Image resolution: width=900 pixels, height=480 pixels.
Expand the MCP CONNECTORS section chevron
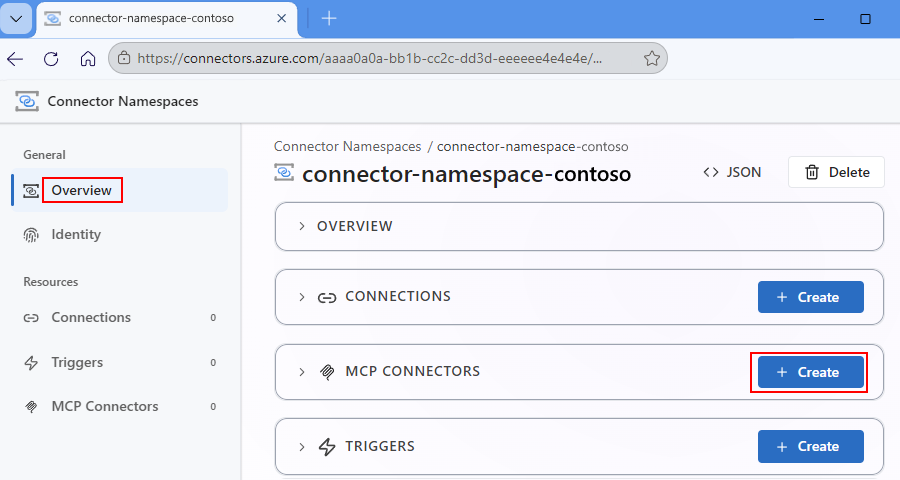pos(301,372)
